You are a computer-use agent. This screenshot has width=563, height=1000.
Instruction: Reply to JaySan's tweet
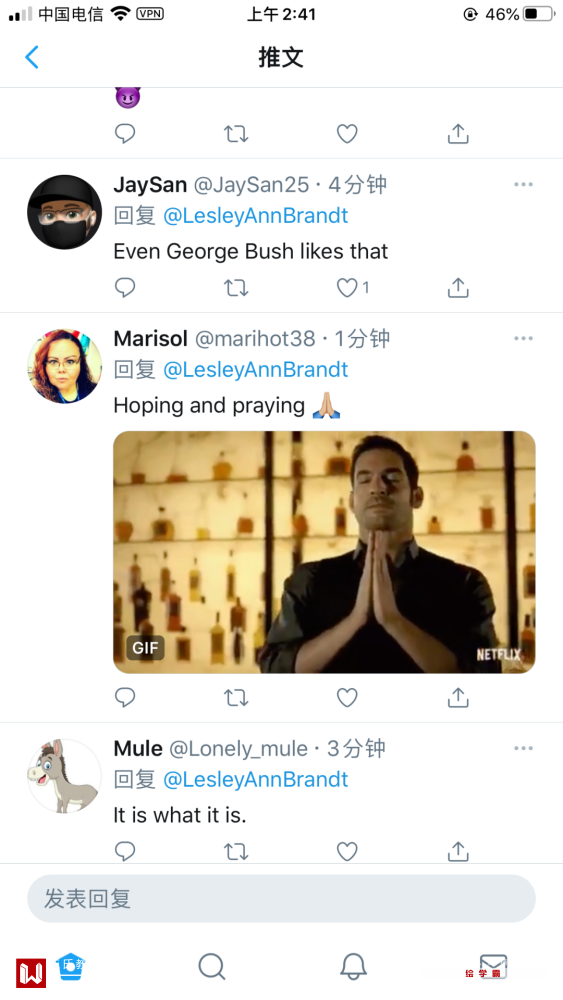(125, 288)
